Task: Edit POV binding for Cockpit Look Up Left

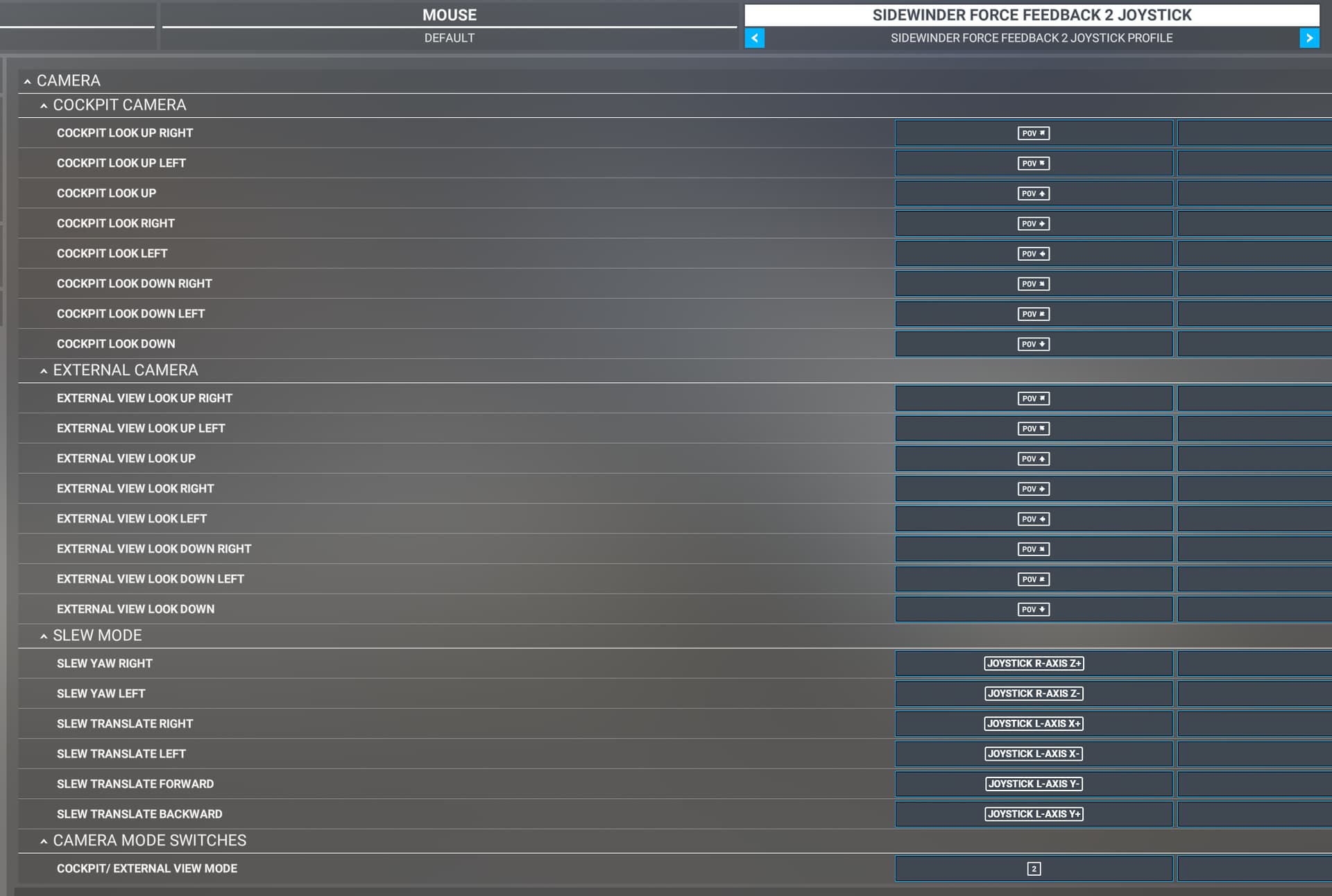Action: pos(1034,163)
